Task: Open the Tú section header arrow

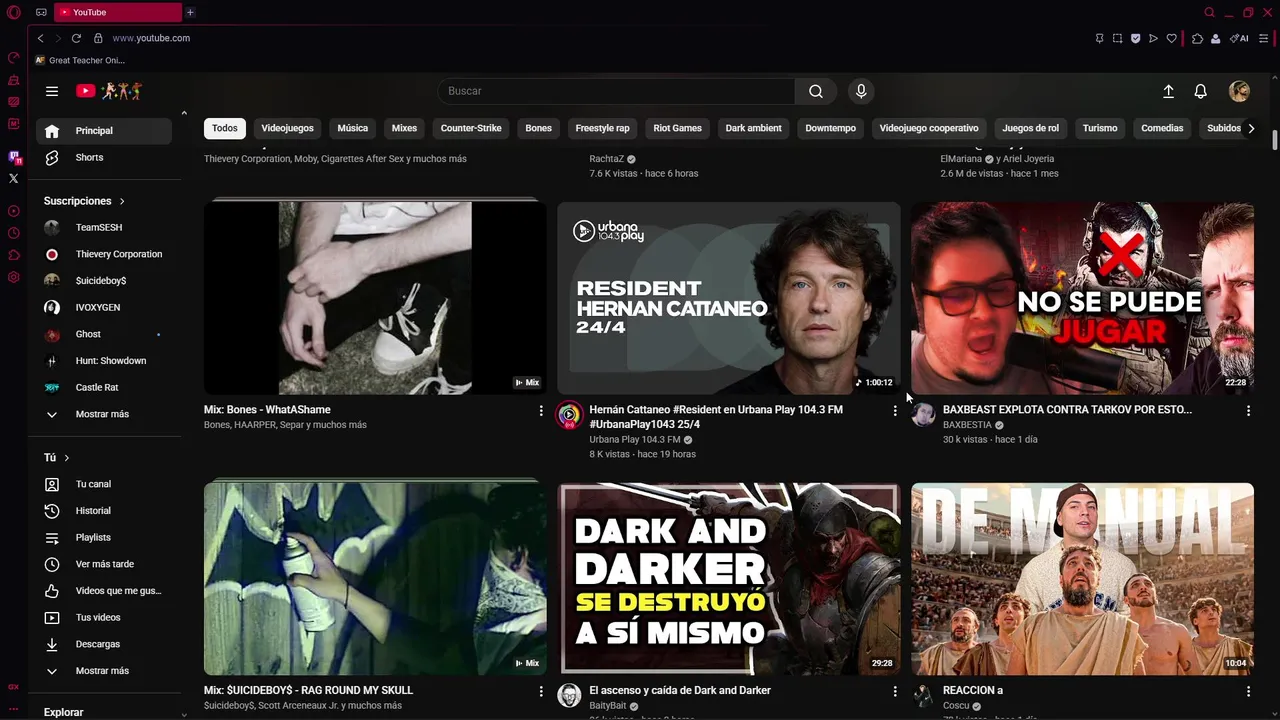Action: point(67,458)
